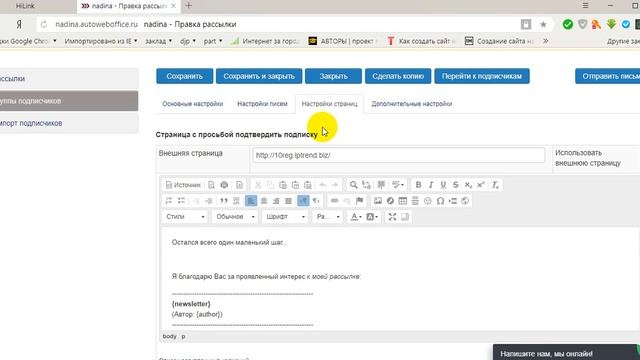Image resolution: width=640 pixels, height=360 pixels.
Task: Toggle Justify alignment in editor
Action: click(x=289, y=200)
